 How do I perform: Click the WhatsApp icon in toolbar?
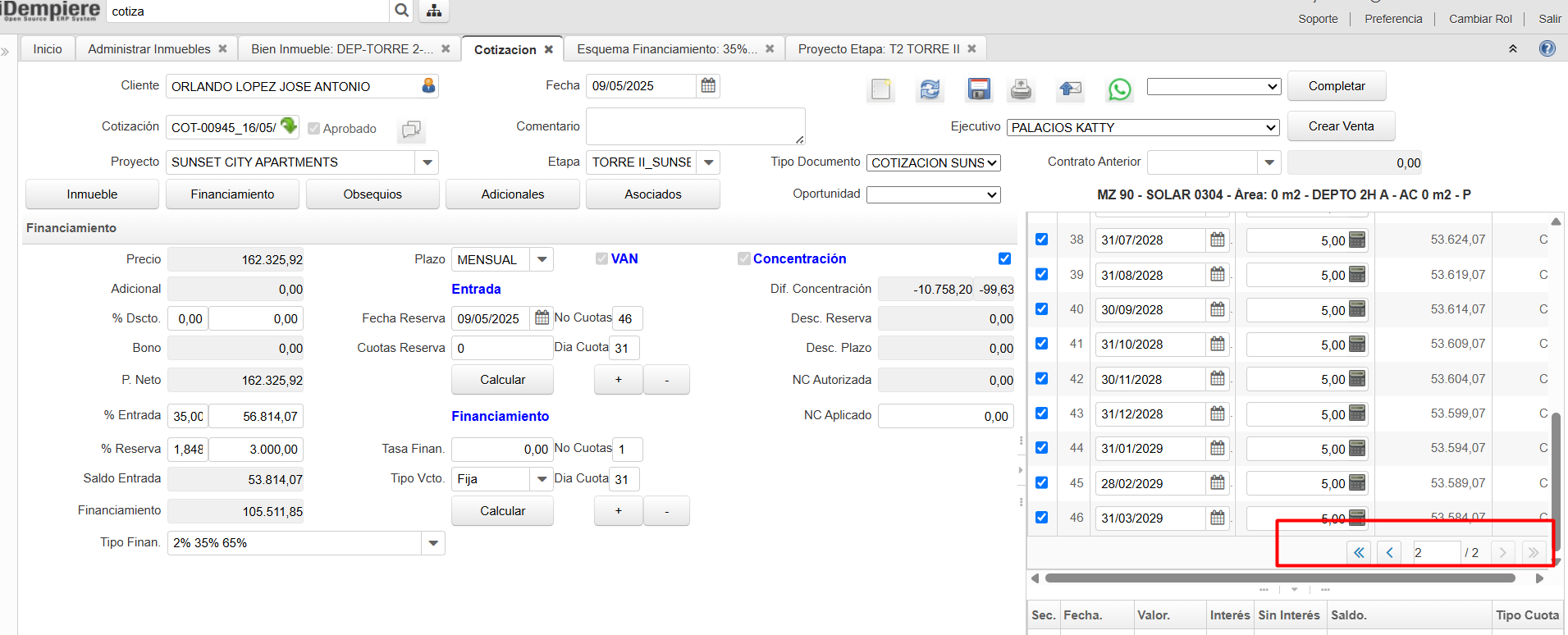tap(1119, 89)
